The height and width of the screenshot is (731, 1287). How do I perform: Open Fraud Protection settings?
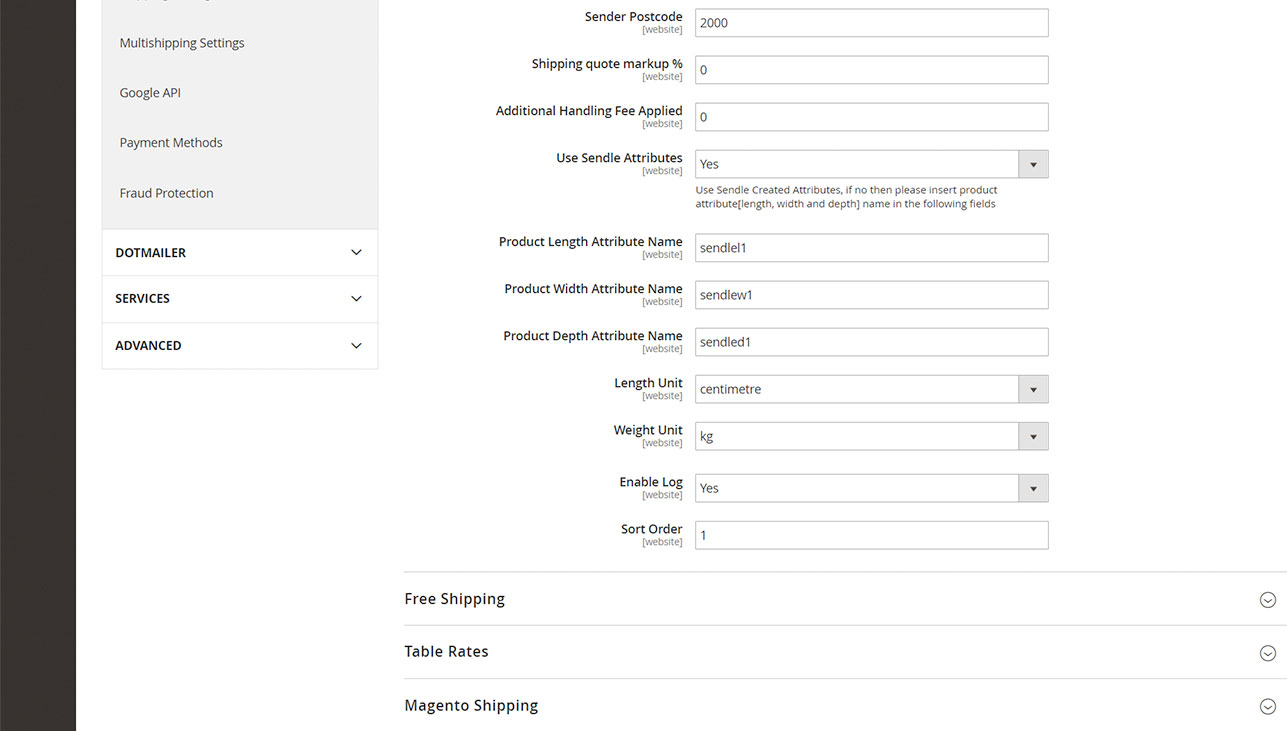[167, 193]
